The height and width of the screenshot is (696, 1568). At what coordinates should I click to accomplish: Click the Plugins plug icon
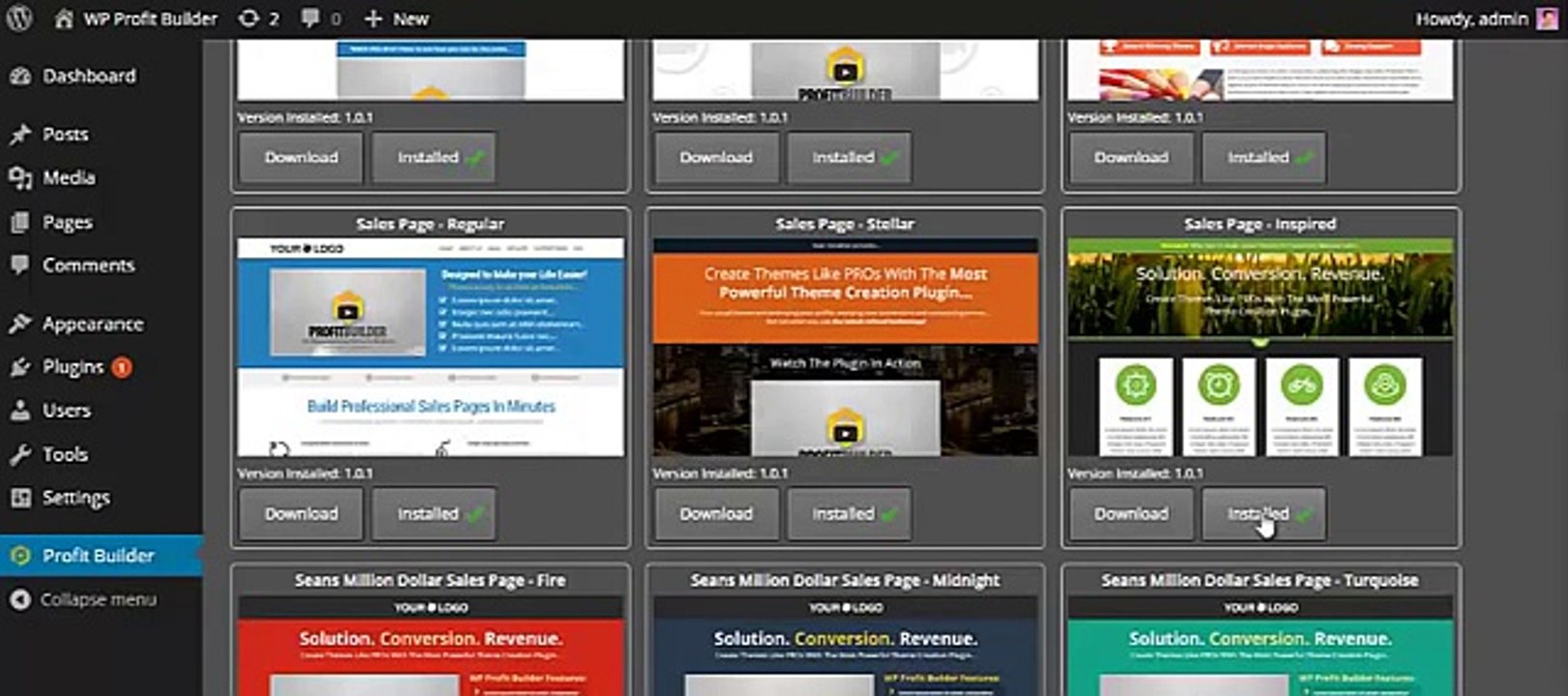click(x=20, y=367)
